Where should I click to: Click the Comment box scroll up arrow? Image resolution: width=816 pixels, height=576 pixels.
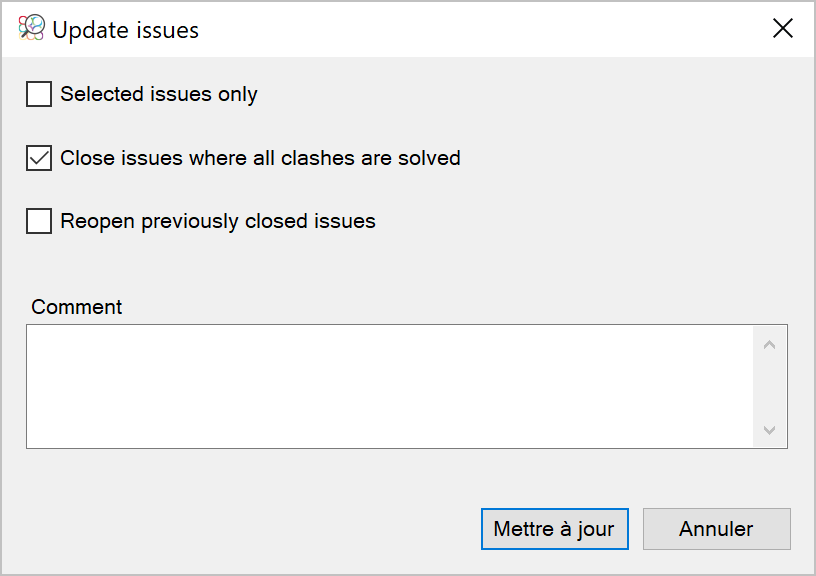click(x=769, y=344)
